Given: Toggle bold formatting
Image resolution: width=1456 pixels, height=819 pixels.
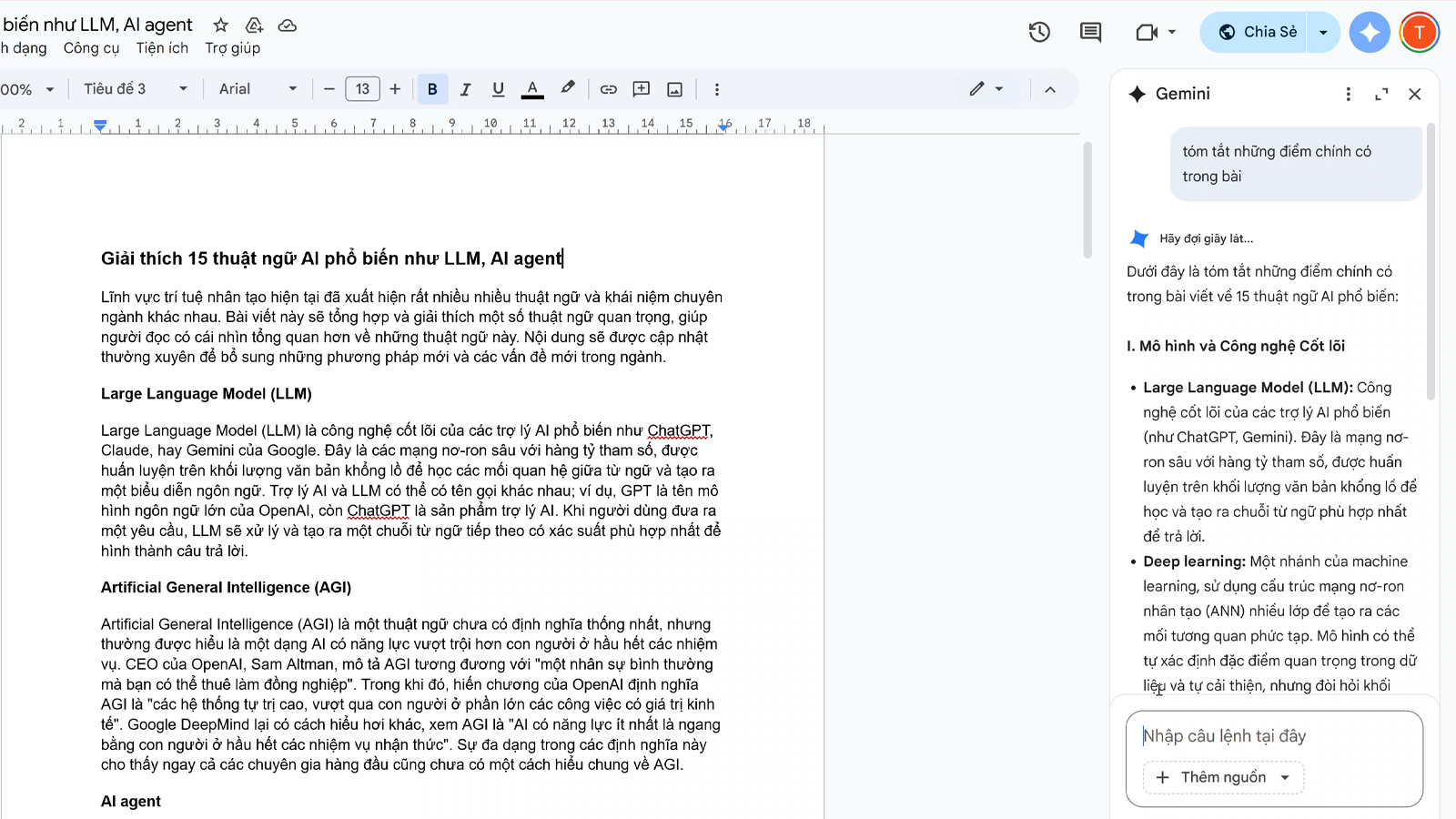Looking at the screenshot, I should click(432, 89).
